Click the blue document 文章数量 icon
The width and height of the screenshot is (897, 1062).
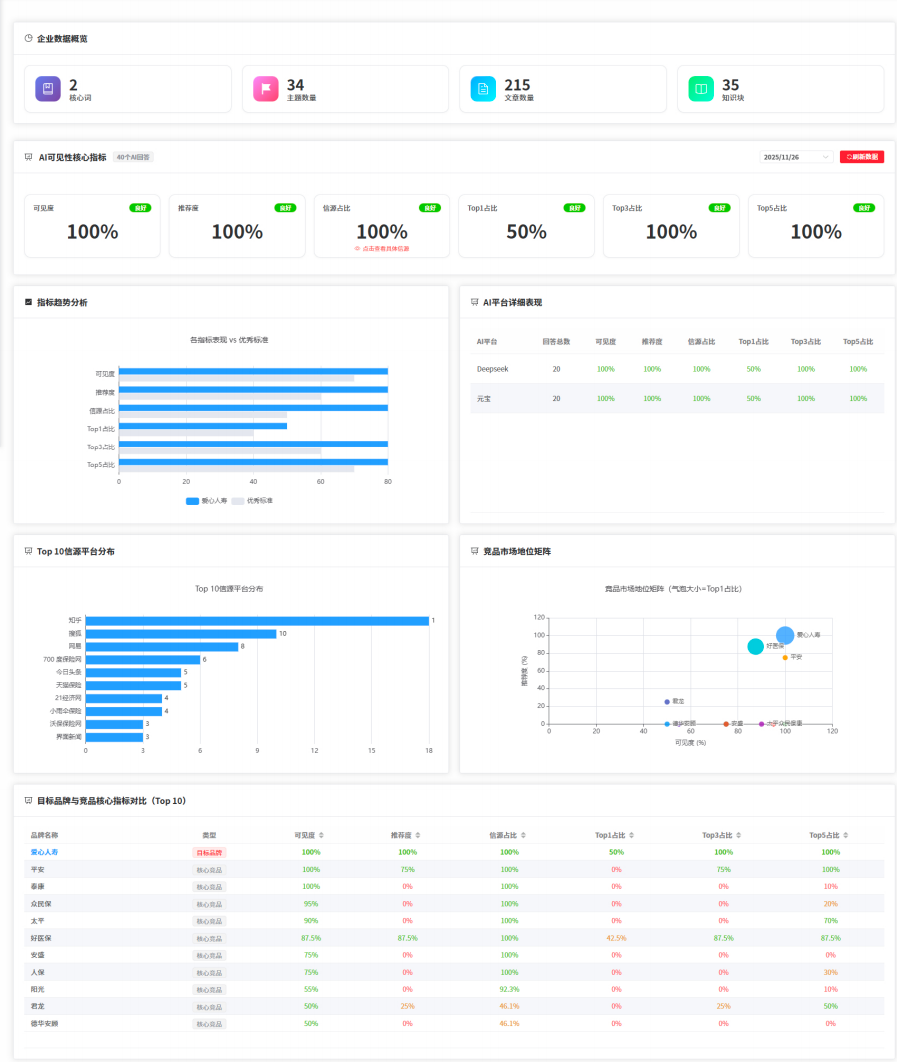click(483, 89)
